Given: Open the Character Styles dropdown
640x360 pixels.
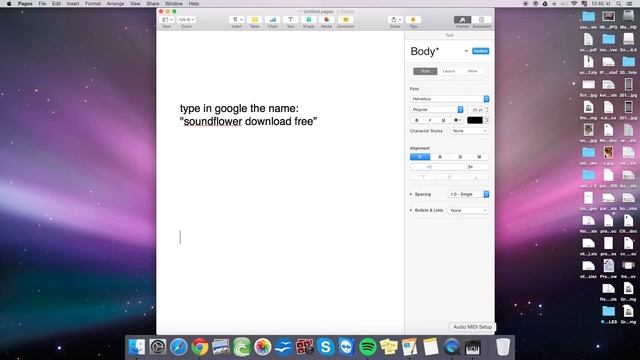Looking at the screenshot, I should (x=469, y=131).
